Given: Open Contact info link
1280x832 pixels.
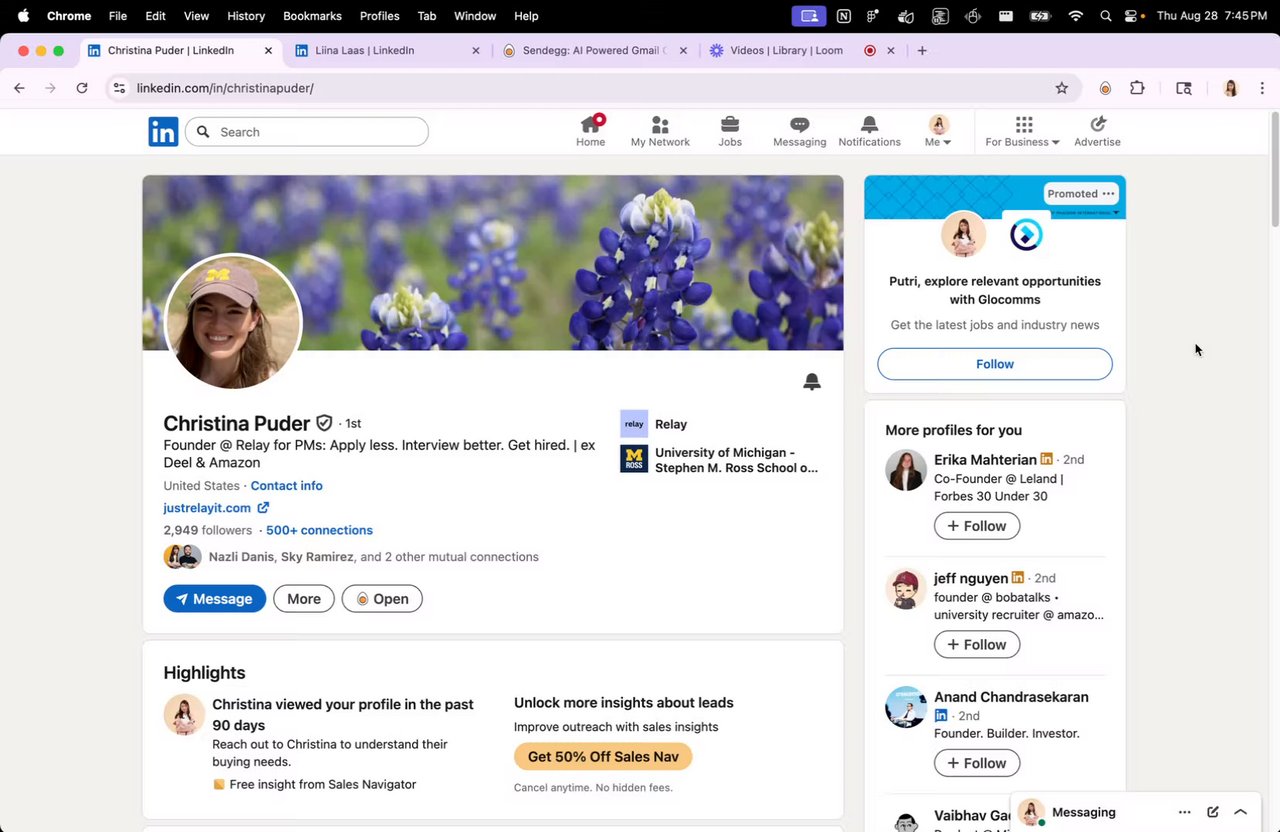Looking at the screenshot, I should pos(286,486).
